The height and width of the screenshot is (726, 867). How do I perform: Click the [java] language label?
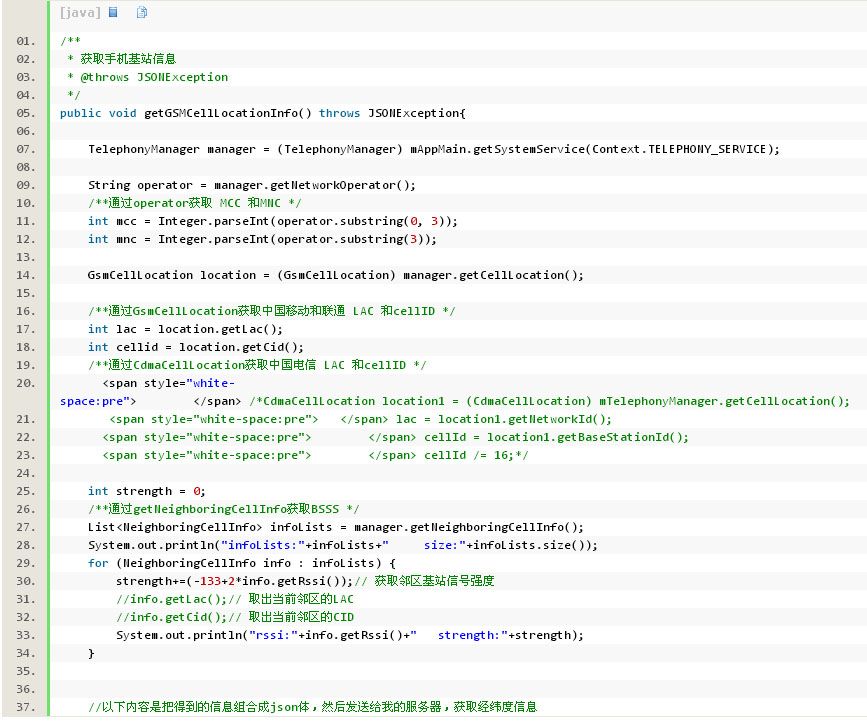coord(79,13)
